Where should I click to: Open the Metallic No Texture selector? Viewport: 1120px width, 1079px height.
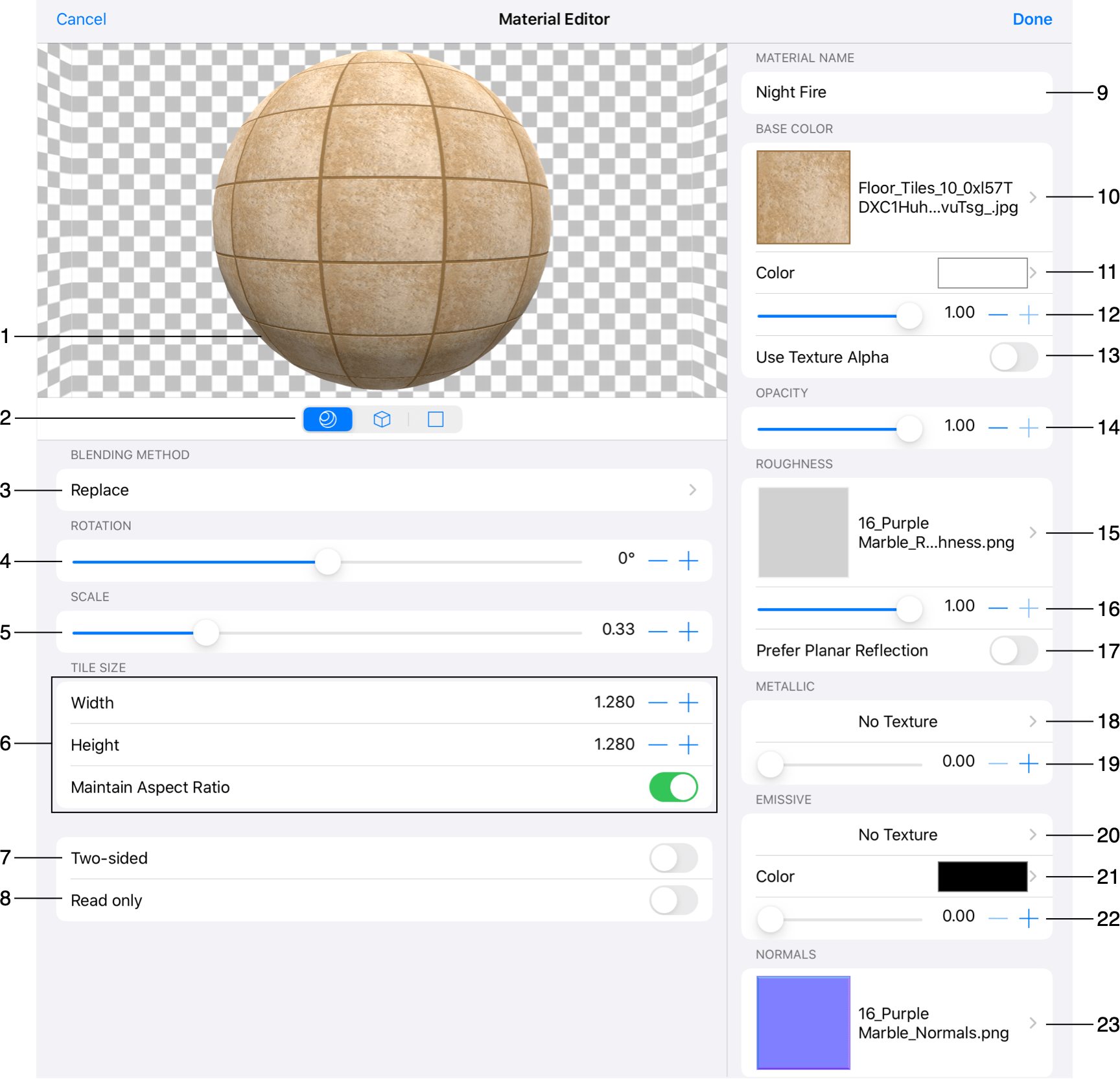(x=898, y=721)
